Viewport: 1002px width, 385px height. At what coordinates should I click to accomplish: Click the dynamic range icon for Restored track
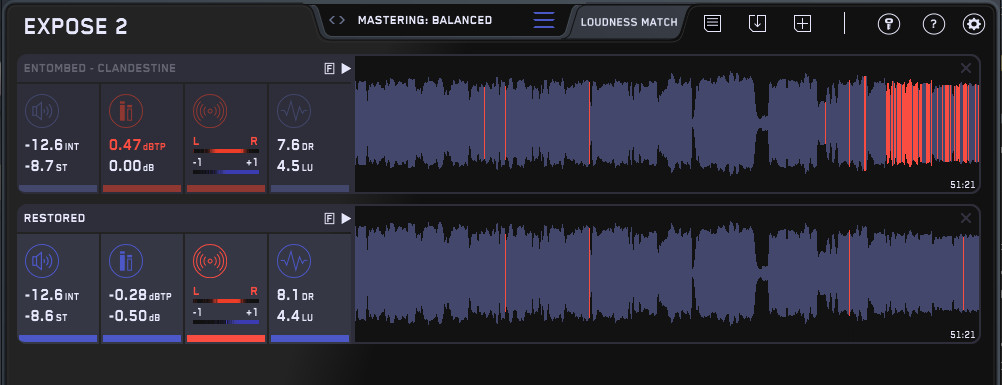[294, 261]
